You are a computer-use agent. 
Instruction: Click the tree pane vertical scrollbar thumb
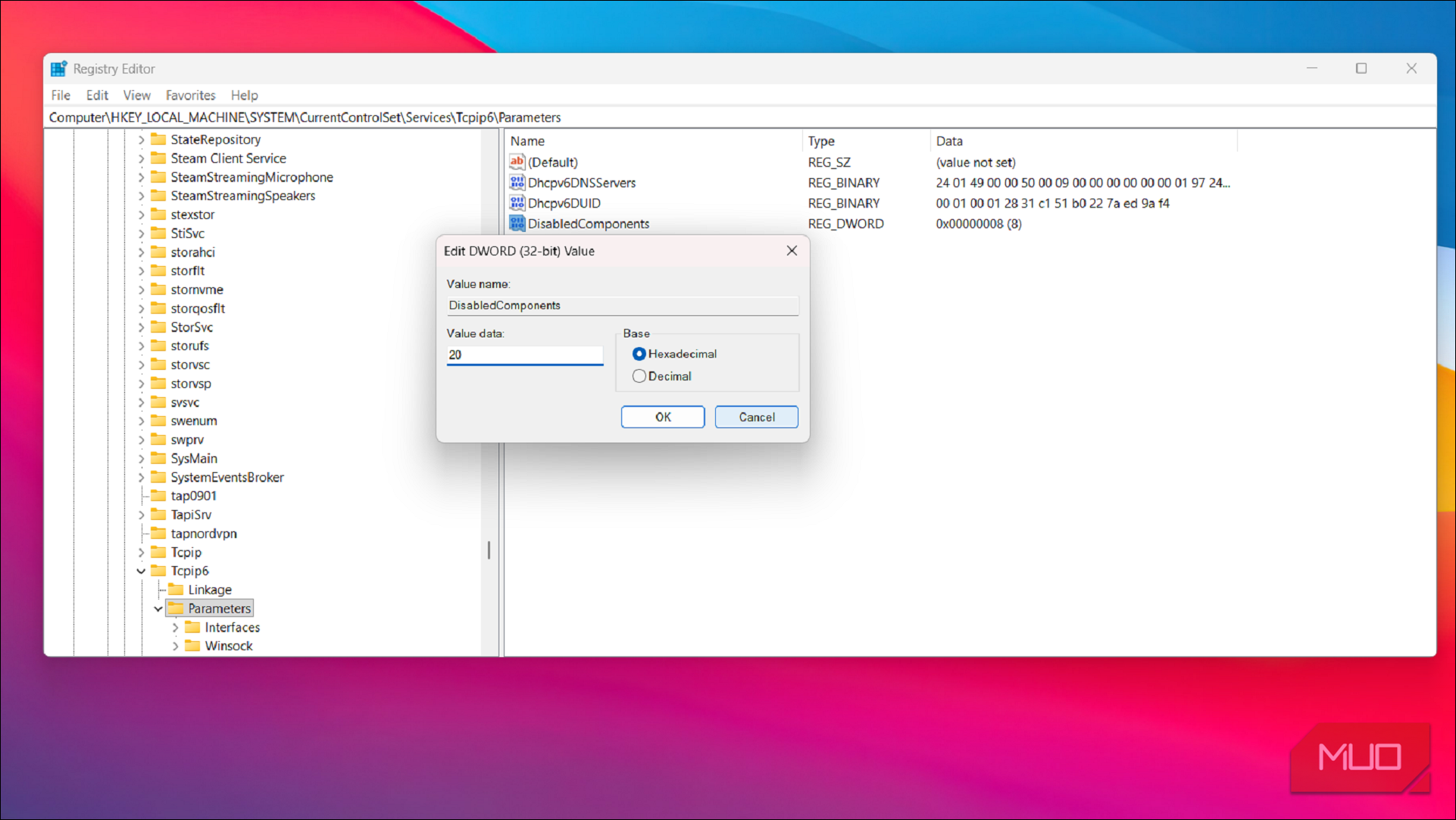coord(489,550)
